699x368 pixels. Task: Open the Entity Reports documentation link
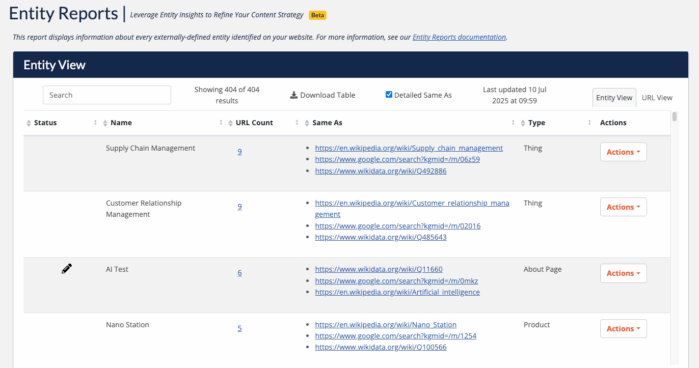(x=459, y=37)
